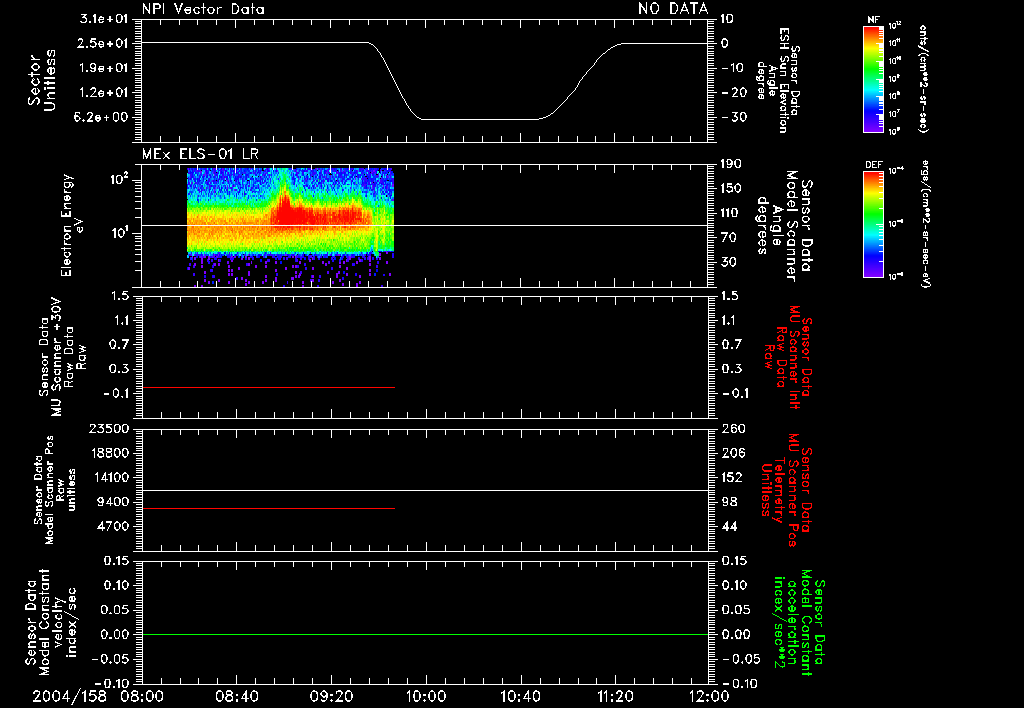Click the "206" telemetry axis value
Viewport: 1024px width, 708px height.
(733, 453)
